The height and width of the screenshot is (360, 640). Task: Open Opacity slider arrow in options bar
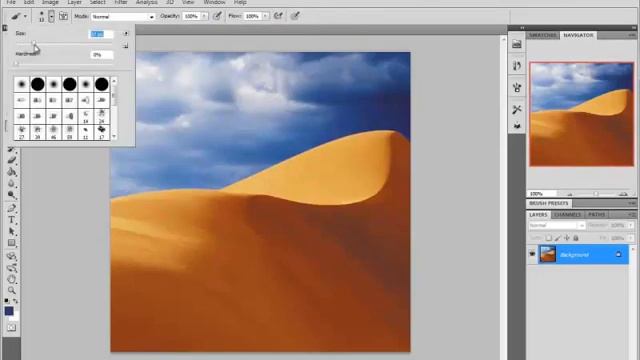click(x=204, y=16)
